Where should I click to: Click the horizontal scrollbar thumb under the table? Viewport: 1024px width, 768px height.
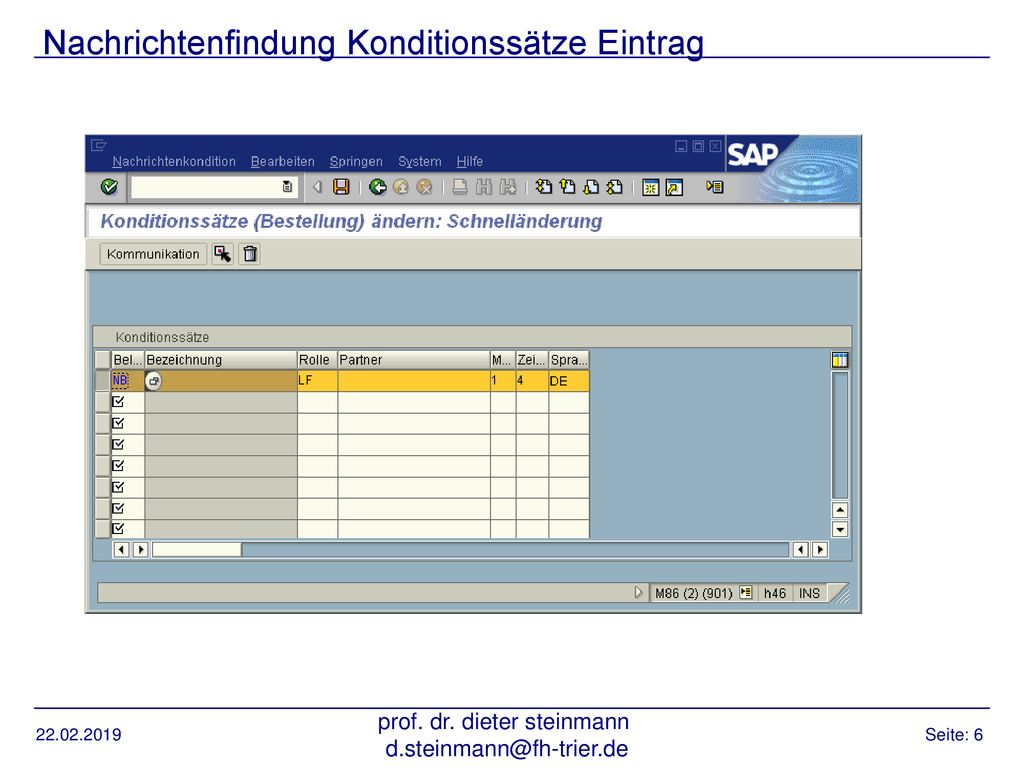pyautogui.click(x=197, y=550)
